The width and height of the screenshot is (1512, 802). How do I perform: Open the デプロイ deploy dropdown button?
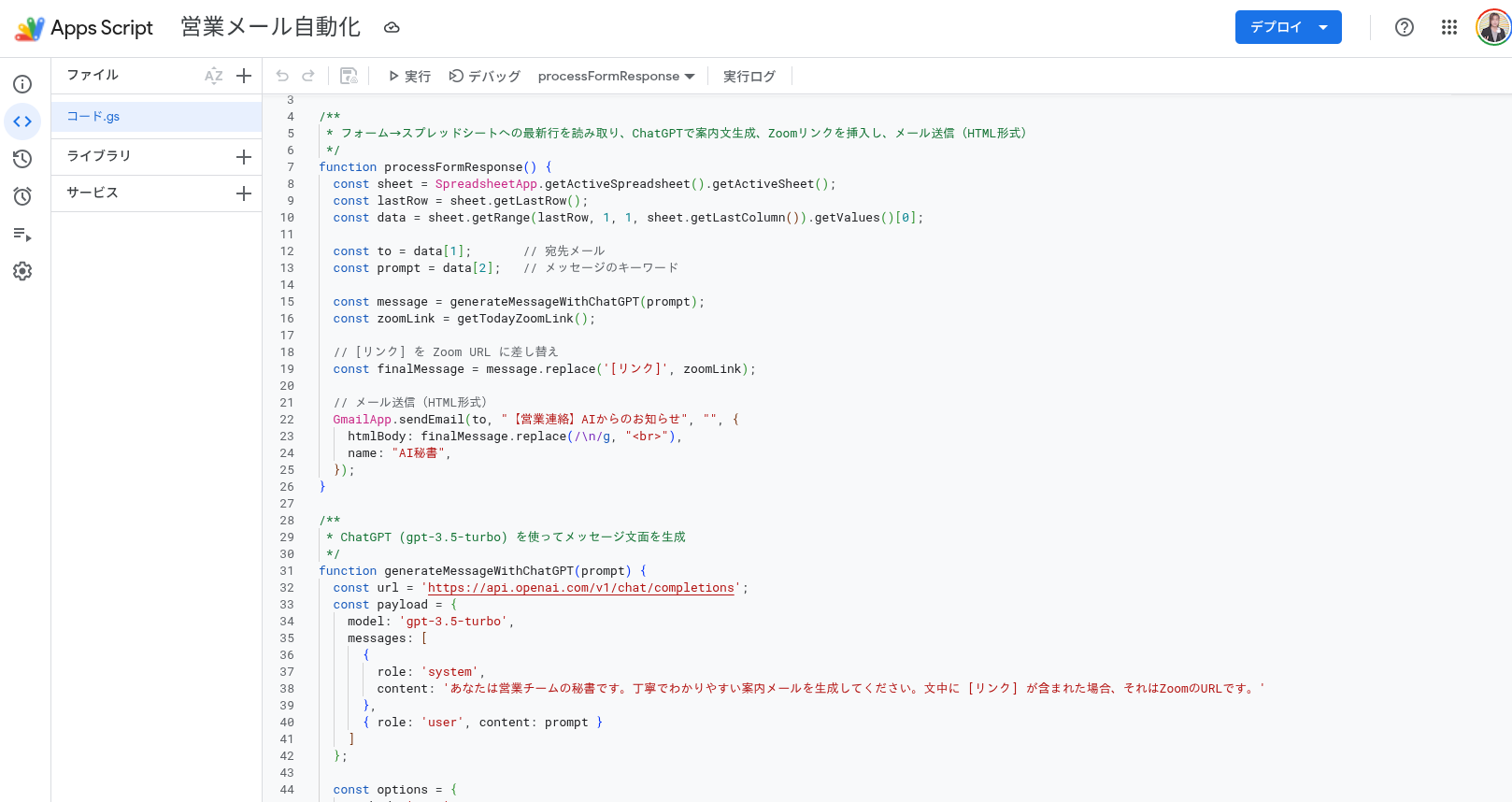tap(1289, 27)
